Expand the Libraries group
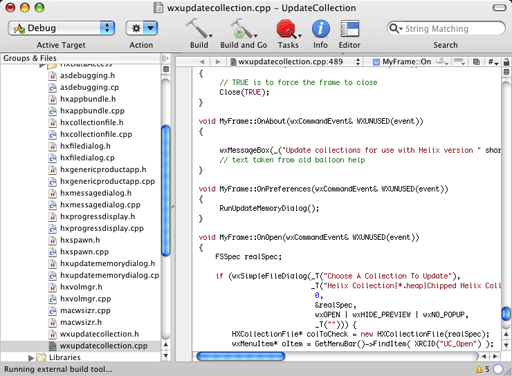 31,358
